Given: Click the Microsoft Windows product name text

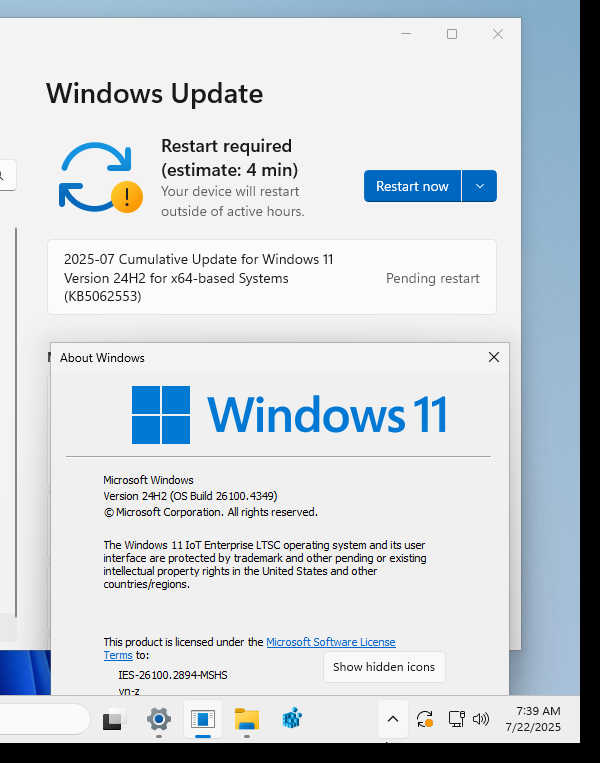Looking at the screenshot, I should [148, 480].
